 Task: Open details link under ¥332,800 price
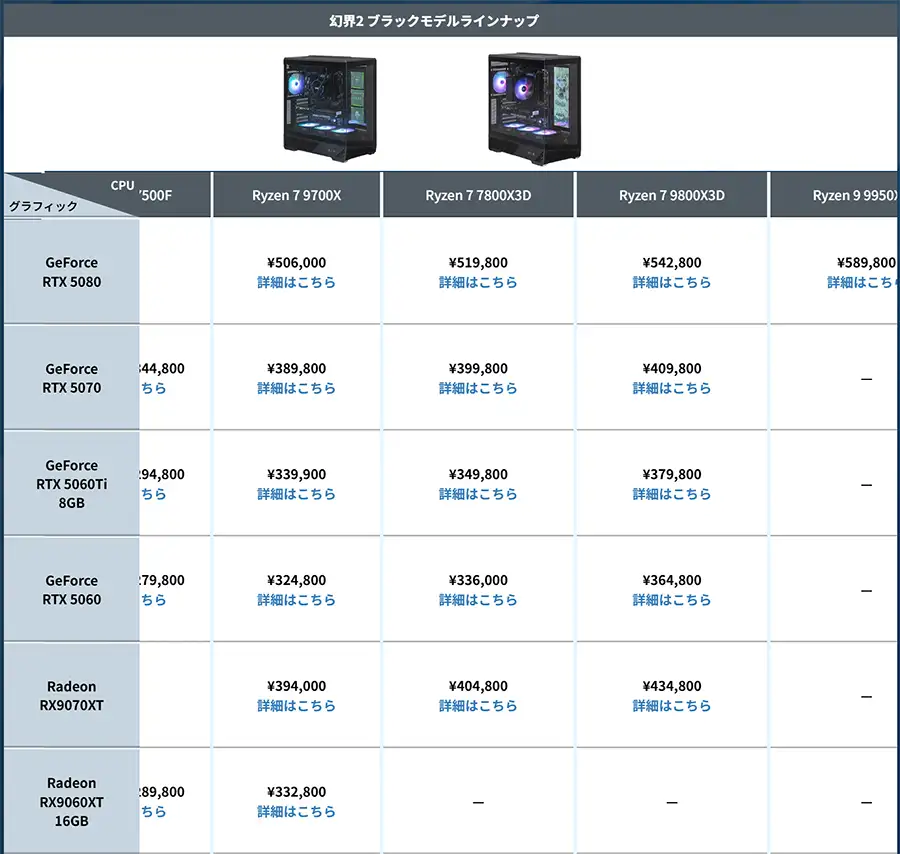tap(296, 812)
